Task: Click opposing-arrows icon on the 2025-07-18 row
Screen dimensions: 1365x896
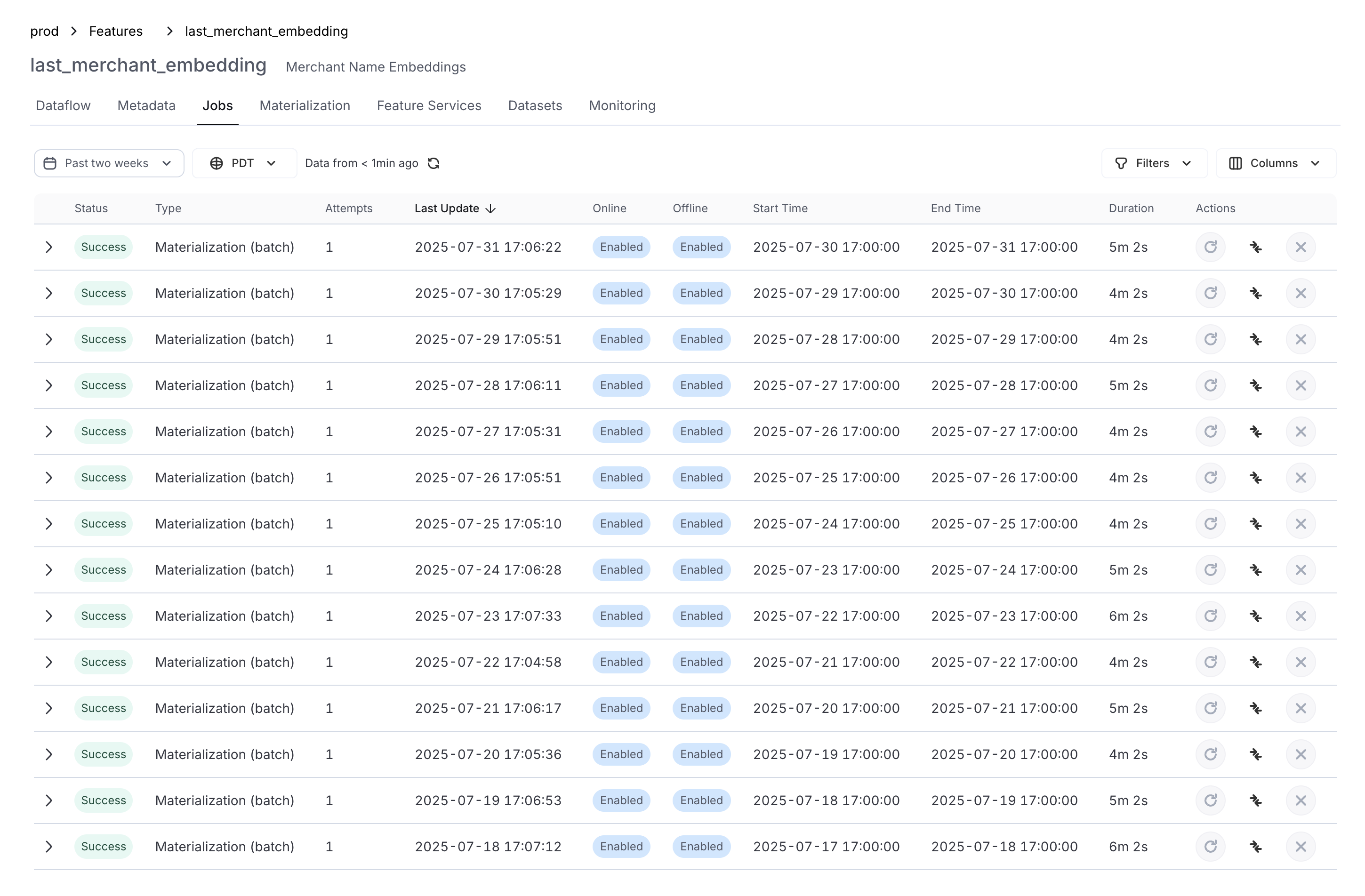Action: tap(1255, 847)
